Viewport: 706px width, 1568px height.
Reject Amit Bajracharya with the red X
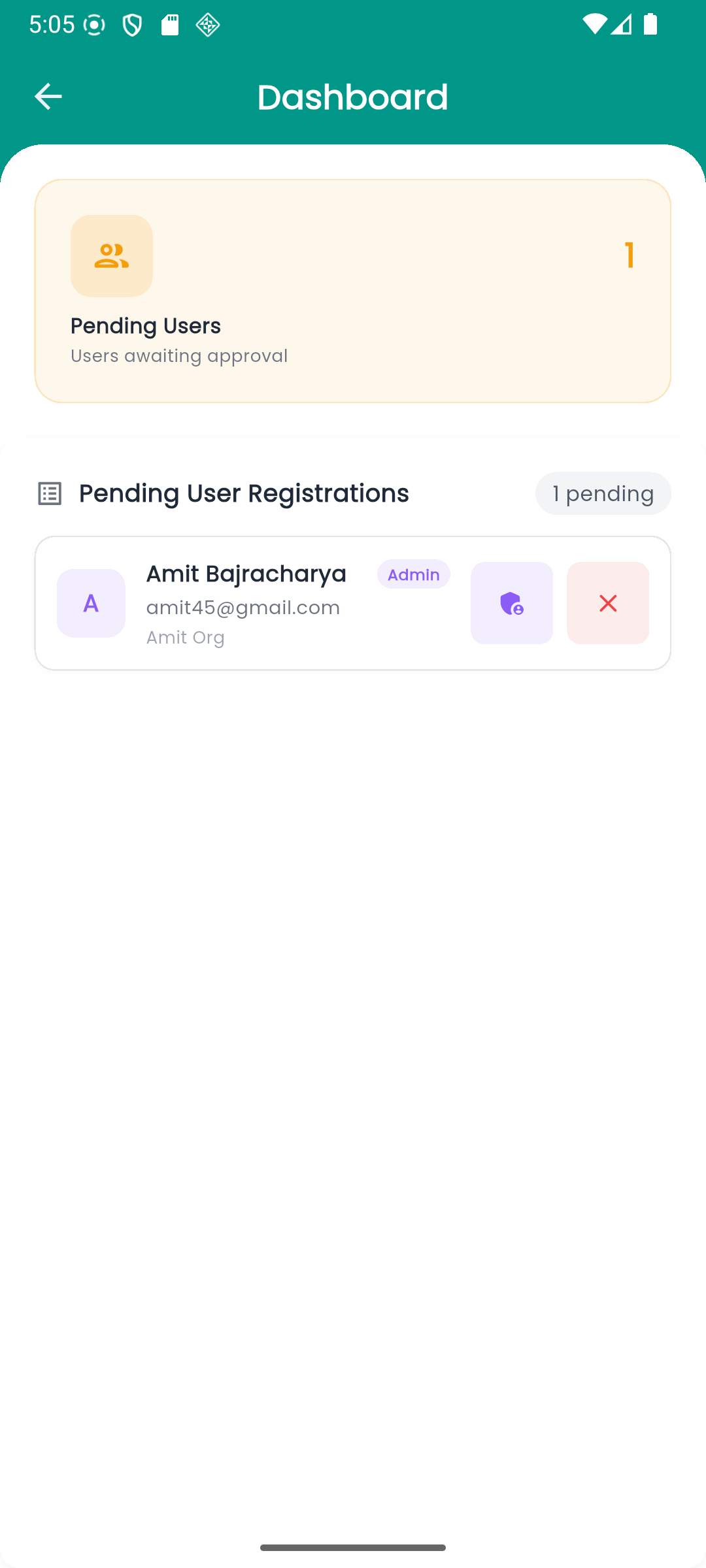point(607,603)
